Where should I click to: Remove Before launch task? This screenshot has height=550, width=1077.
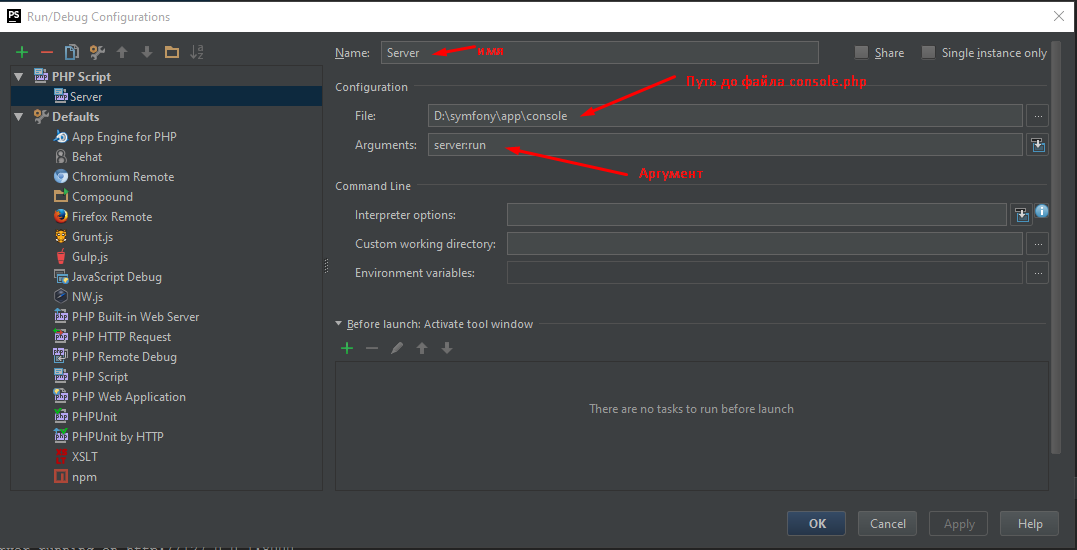(x=372, y=348)
